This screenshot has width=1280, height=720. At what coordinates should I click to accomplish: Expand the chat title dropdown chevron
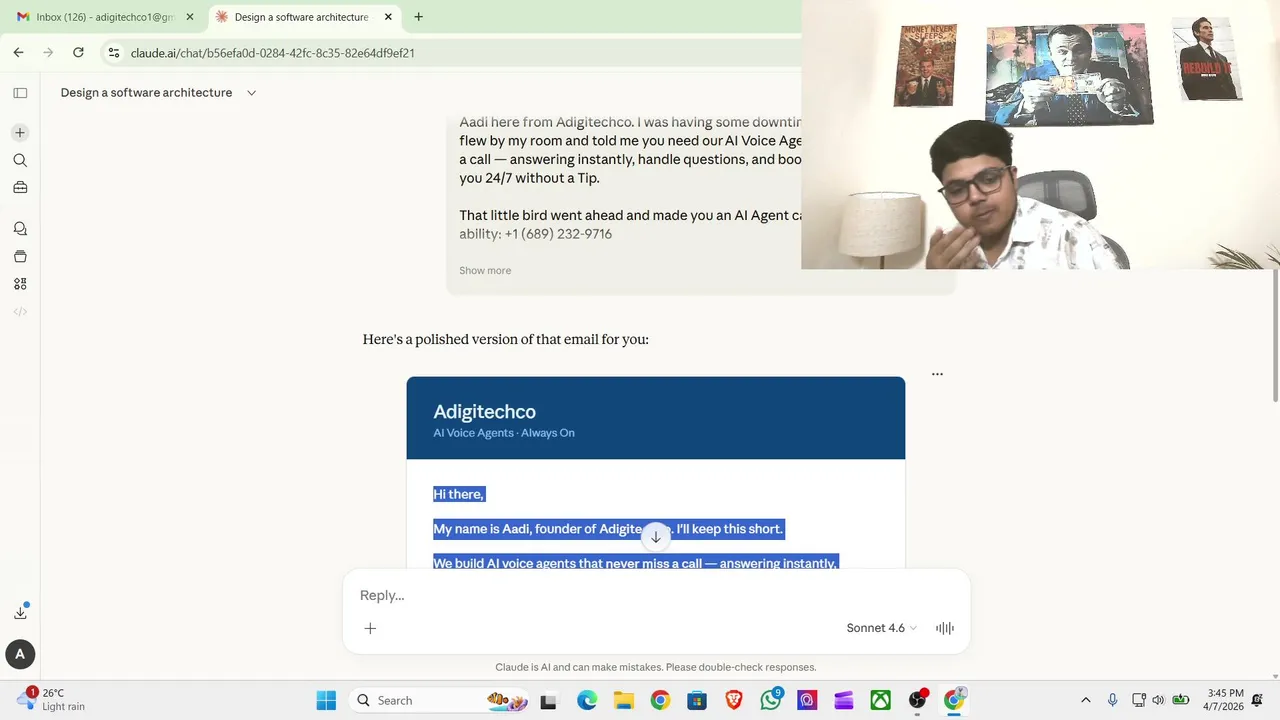(x=251, y=93)
